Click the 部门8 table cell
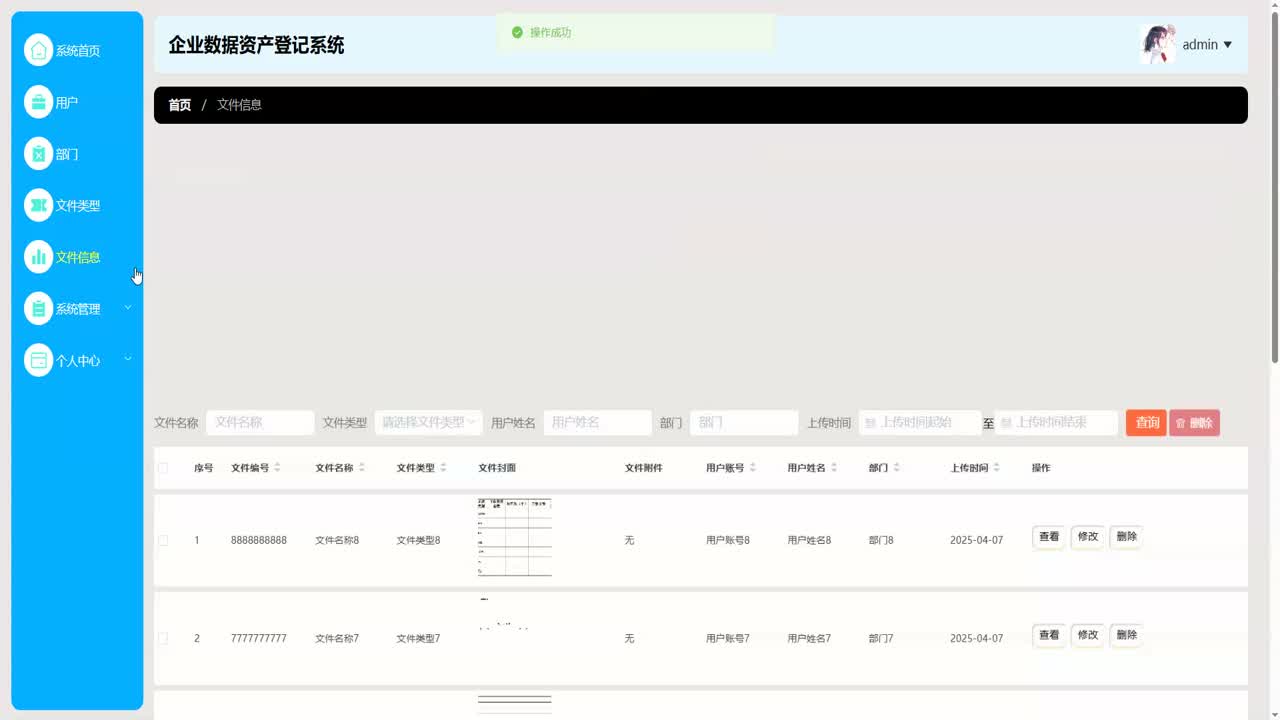This screenshot has height=720, width=1280. 881,540
